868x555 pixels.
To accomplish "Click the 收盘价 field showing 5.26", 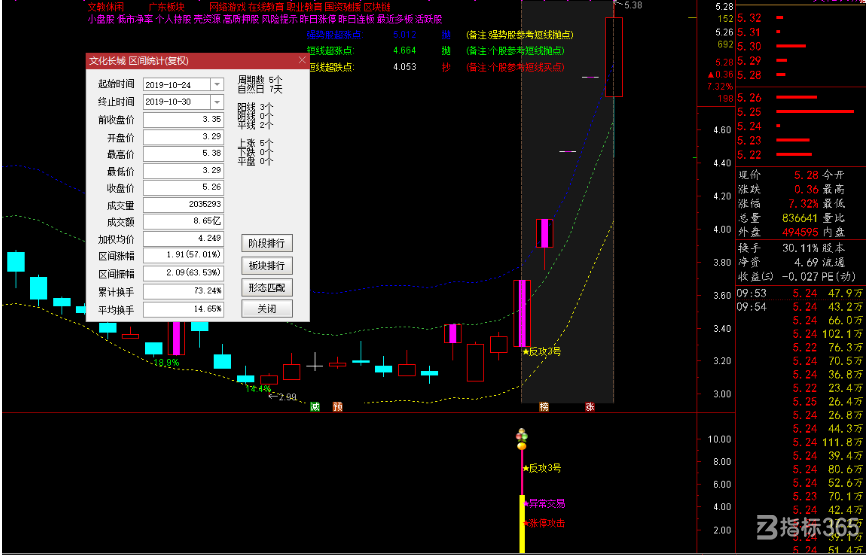I will tap(183, 188).
